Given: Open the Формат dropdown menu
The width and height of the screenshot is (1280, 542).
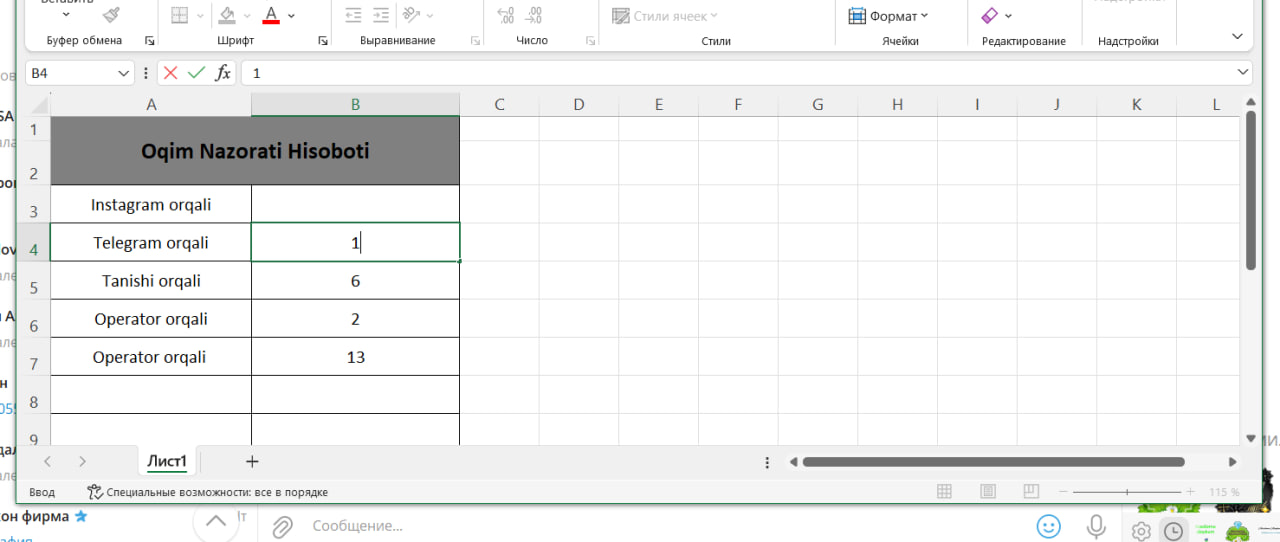Looking at the screenshot, I should click(888, 16).
